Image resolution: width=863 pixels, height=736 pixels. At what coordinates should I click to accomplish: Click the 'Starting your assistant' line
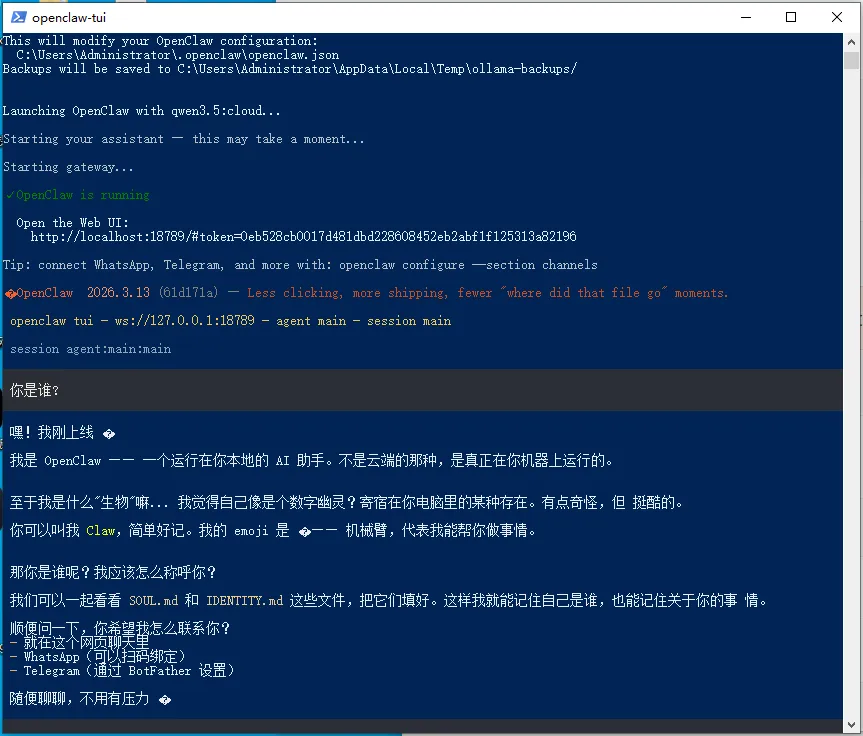(184, 139)
